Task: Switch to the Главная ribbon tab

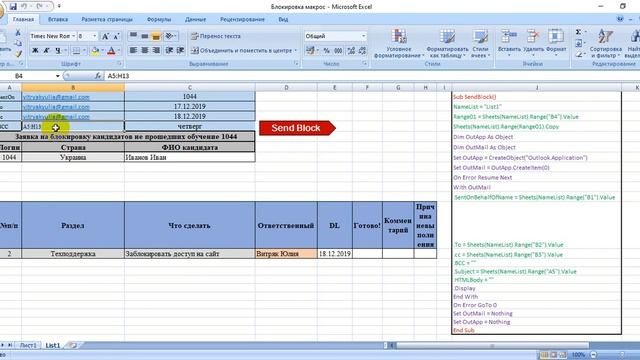Action: 23,19
